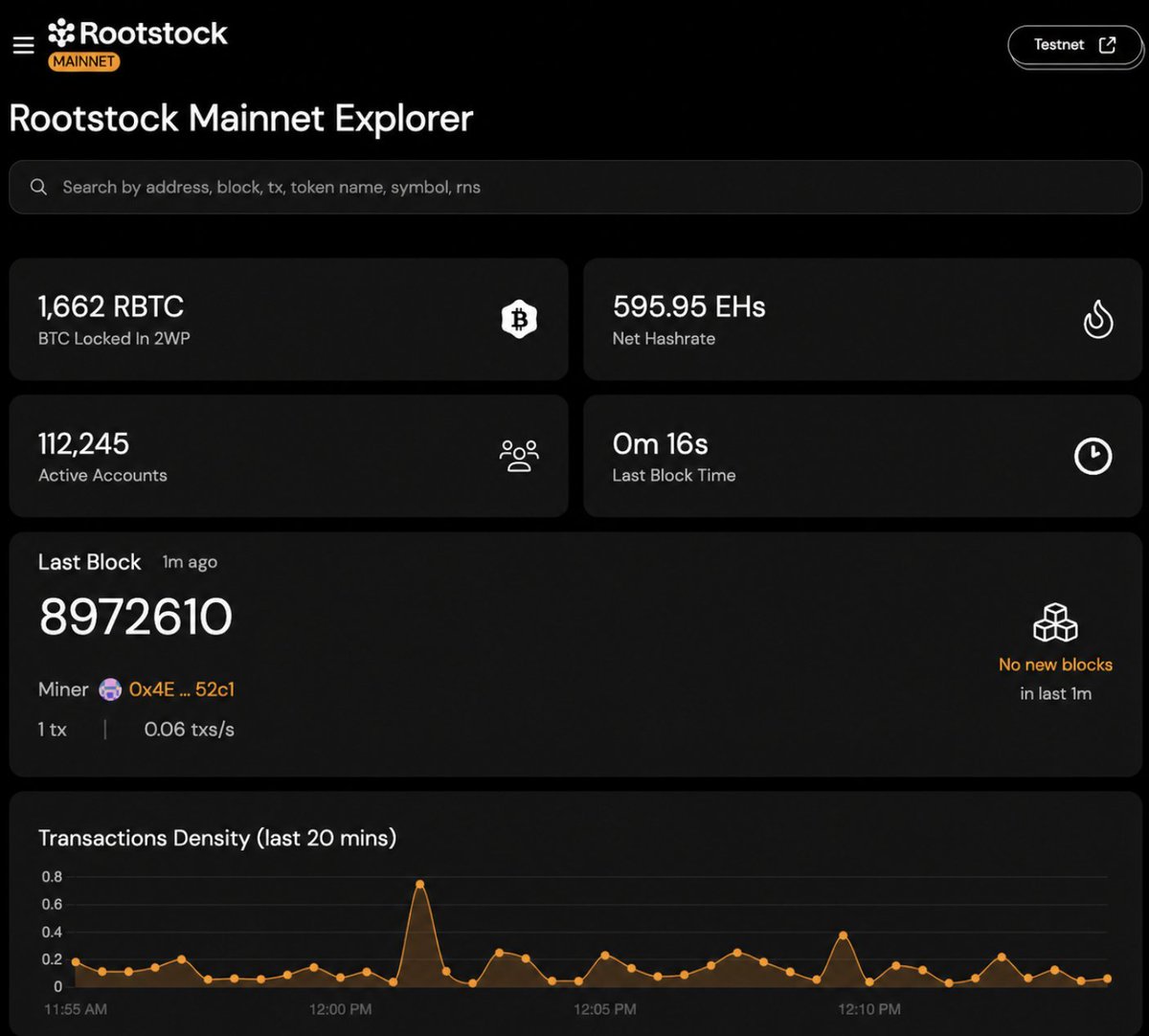This screenshot has width=1149, height=1036.
Task: Click the "0m 16s" block time value
Action: [x=661, y=443]
